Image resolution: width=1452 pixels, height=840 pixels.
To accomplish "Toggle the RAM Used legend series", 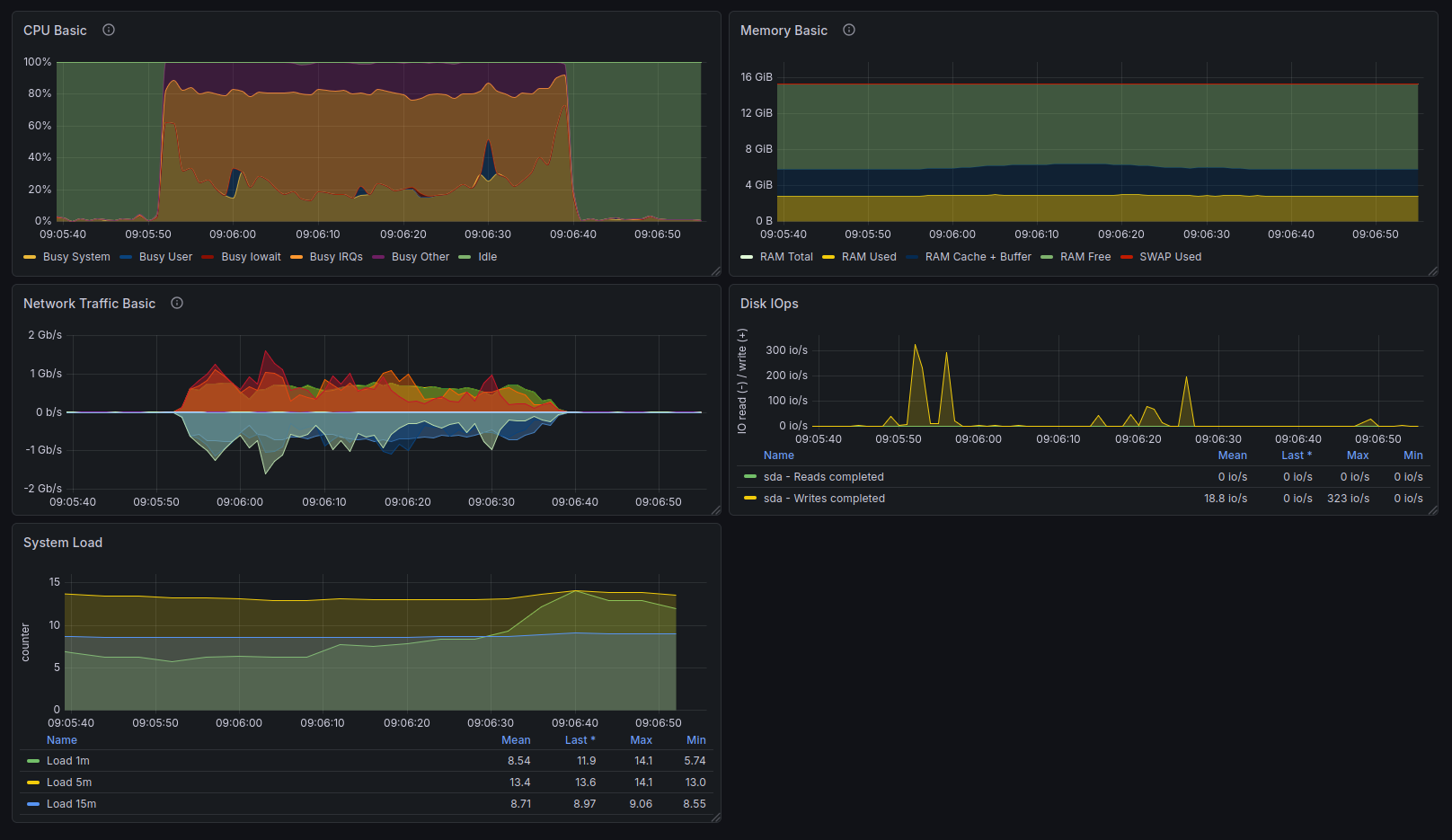I will pos(869,257).
